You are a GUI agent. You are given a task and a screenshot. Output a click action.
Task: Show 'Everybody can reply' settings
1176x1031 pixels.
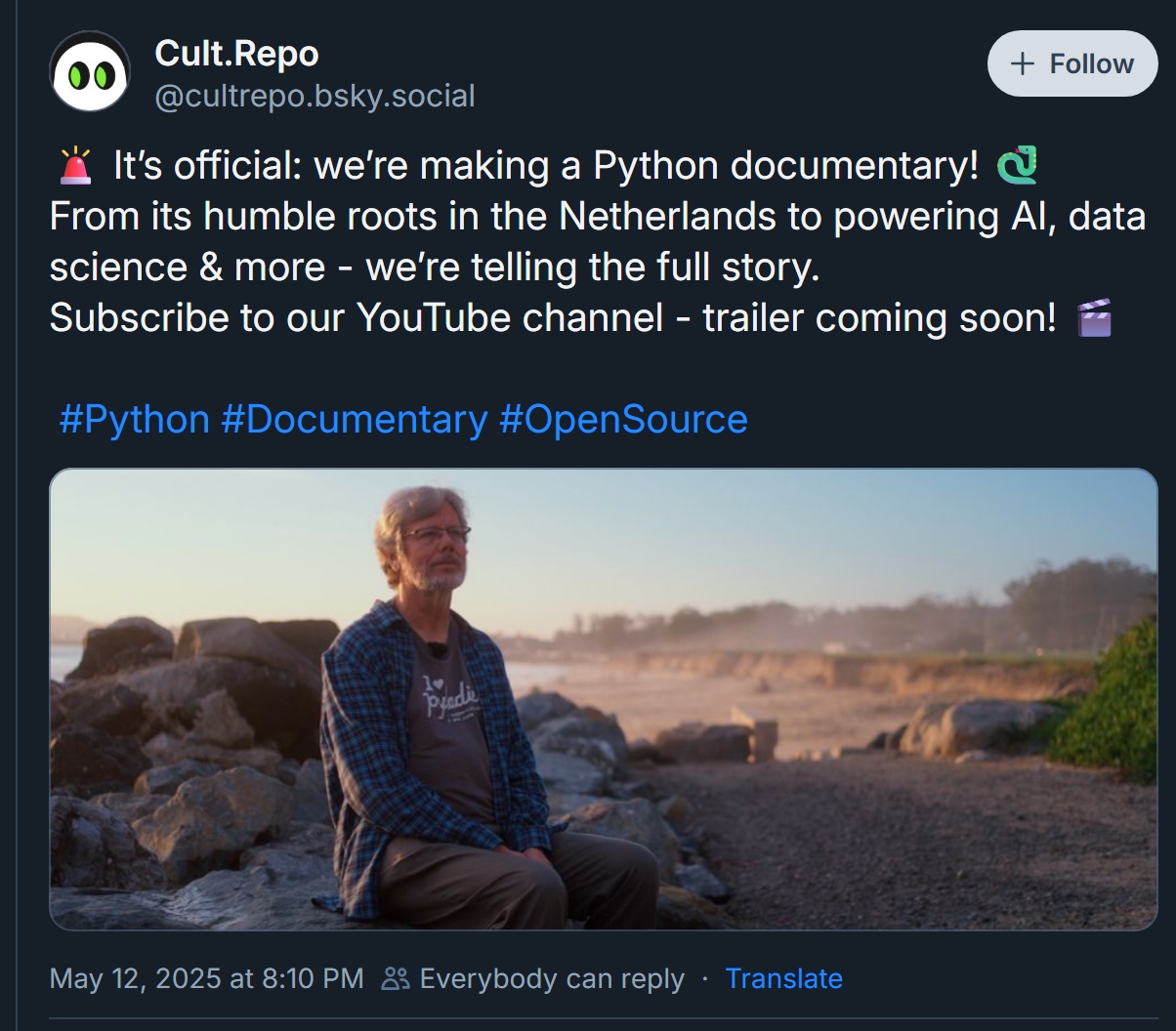coord(551,978)
